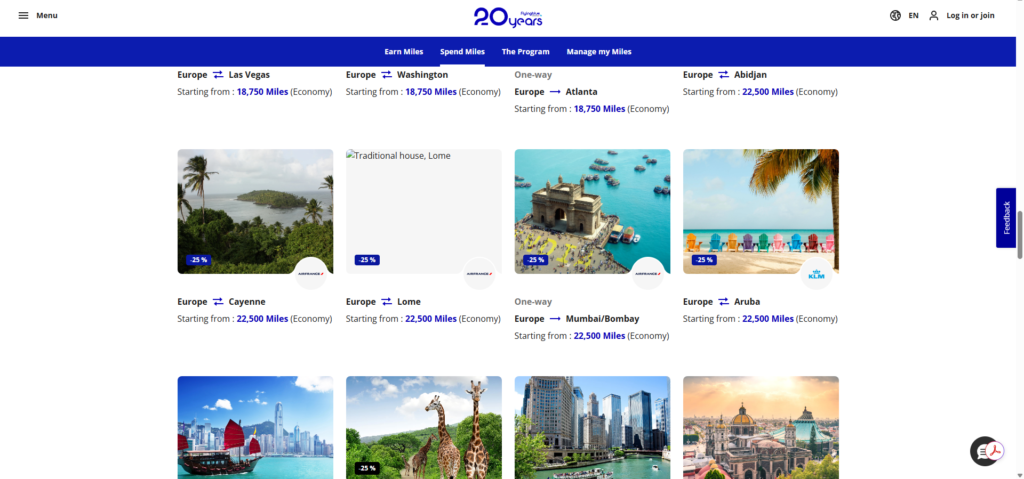Click -25 % badge on Lome card
The image size is (1024, 479).
(367, 260)
